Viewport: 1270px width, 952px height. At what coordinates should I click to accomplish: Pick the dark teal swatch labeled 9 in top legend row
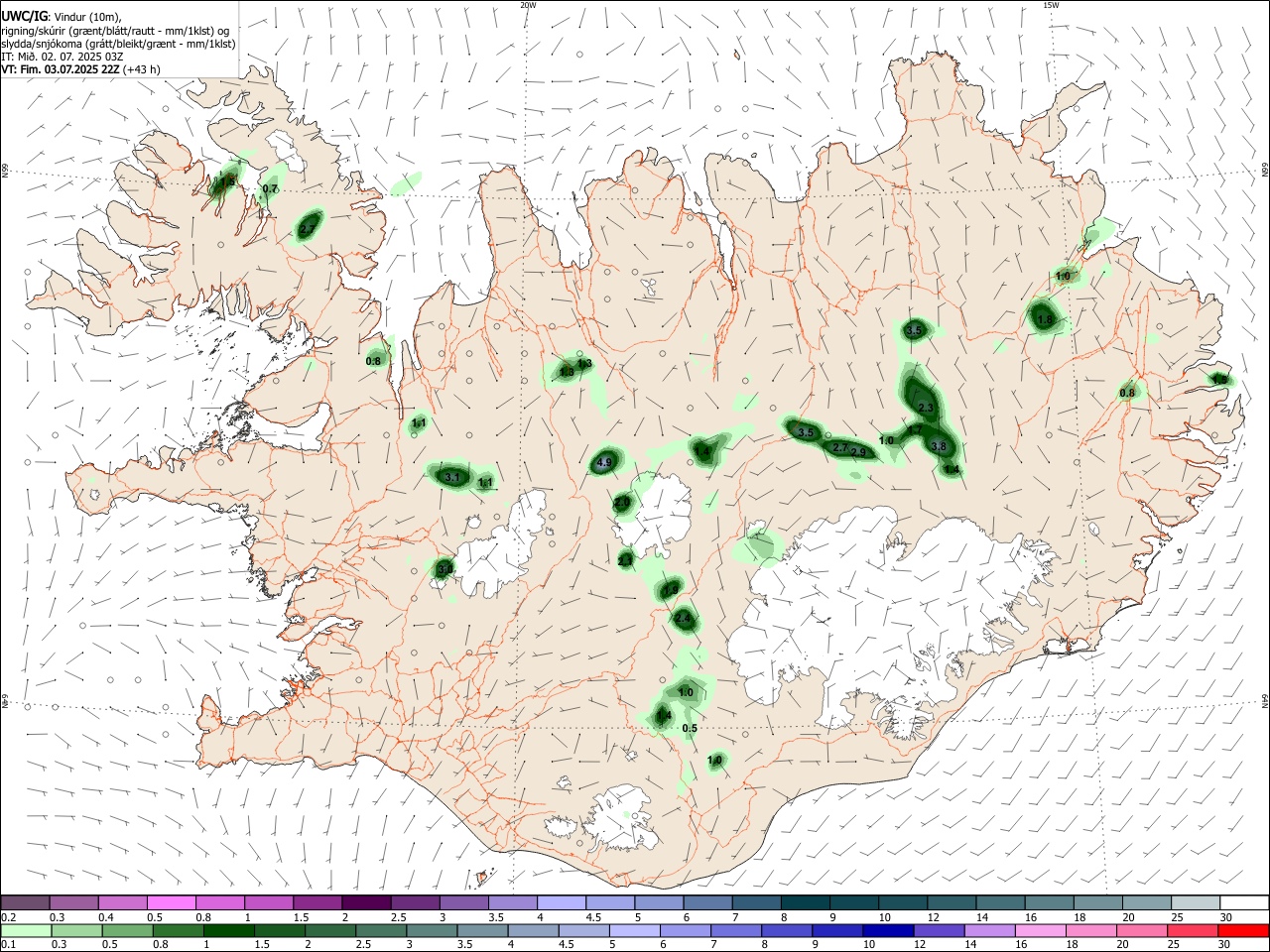853,902
